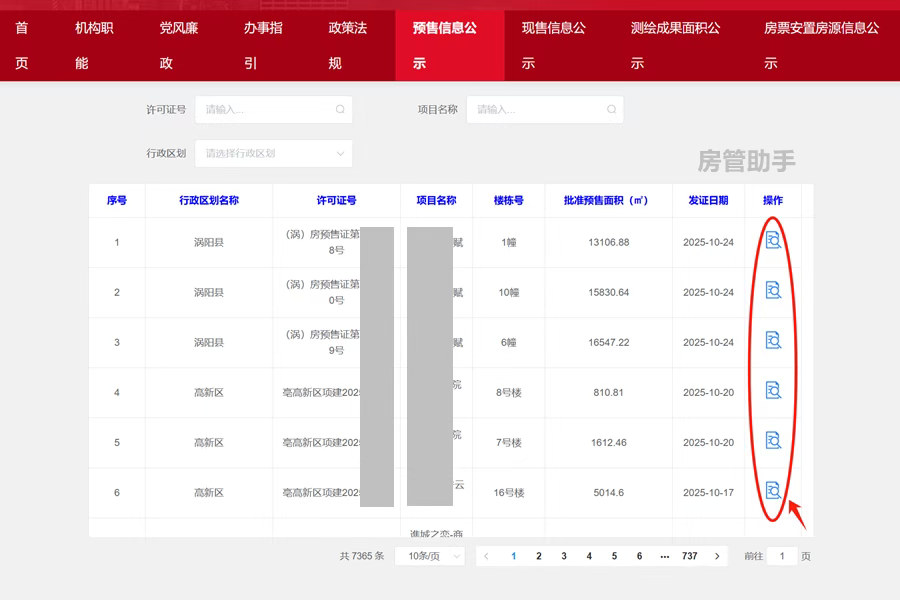Screen dimensions: 900x600
Task: Open details for the 8号楼 row
Action: point(771,391)
